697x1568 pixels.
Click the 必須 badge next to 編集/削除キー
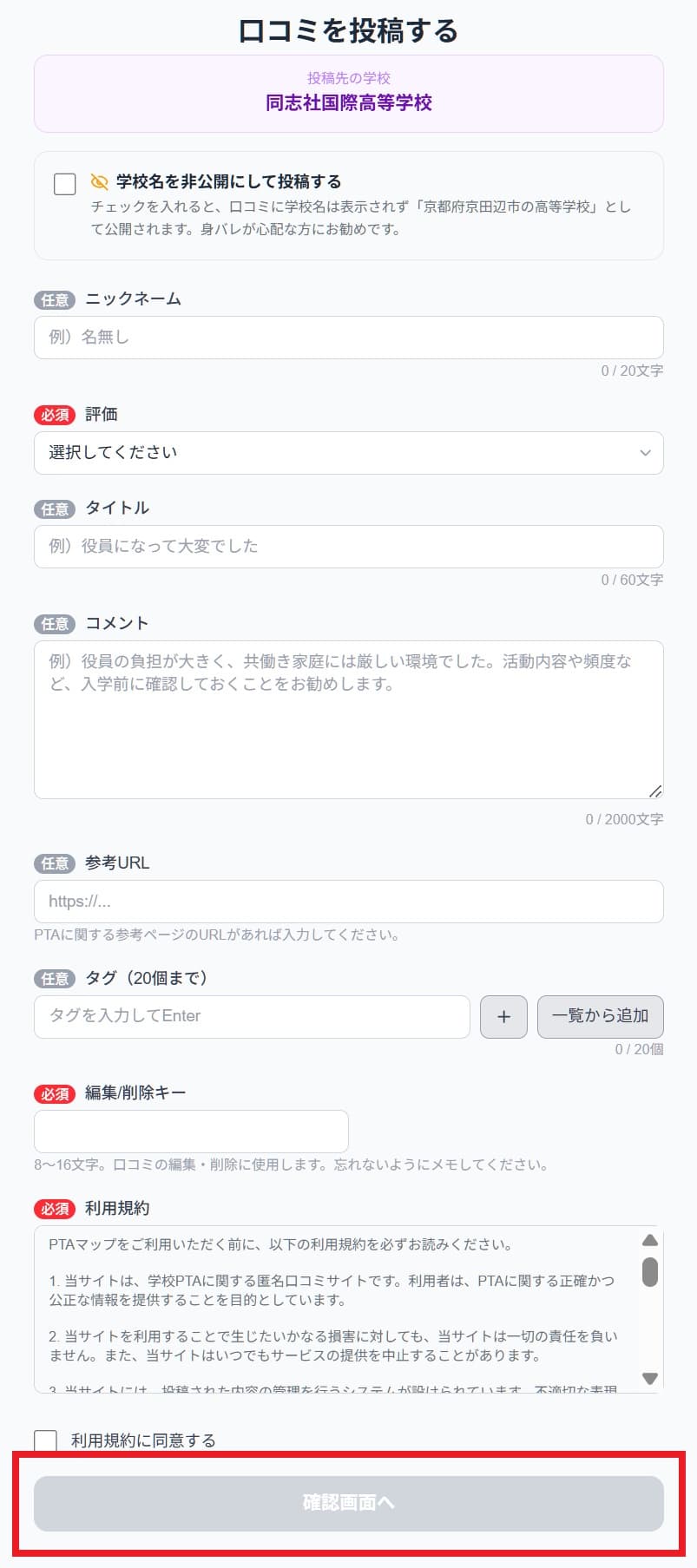coord(55,1094)
